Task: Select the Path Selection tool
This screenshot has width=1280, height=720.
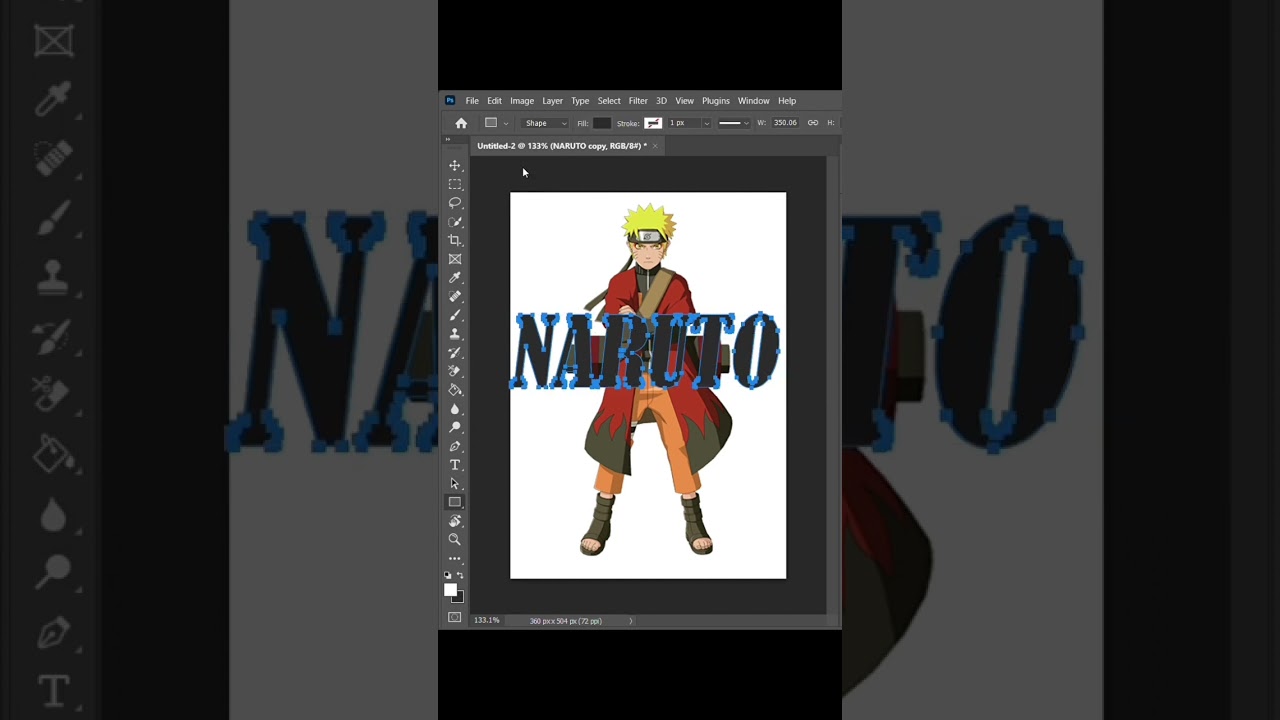Action: (x=455, y=483)
